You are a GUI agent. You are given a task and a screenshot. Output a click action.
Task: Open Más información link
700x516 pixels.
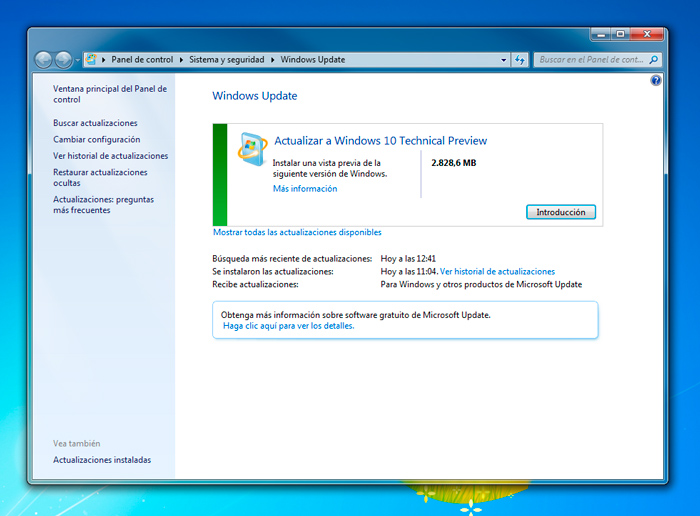click(x=305, y=189)
